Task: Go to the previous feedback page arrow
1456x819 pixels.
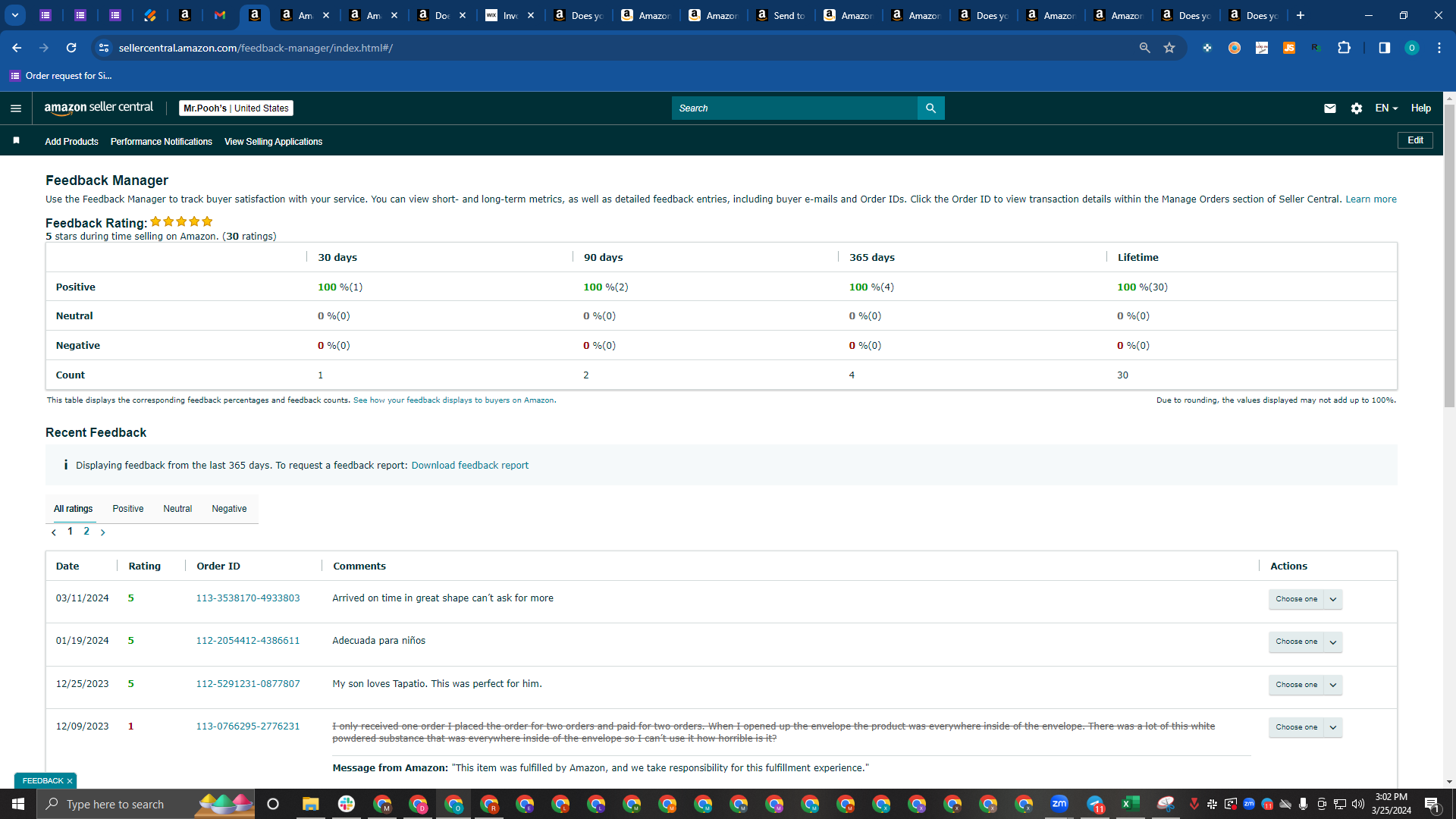Action: (x=54, y=532)
